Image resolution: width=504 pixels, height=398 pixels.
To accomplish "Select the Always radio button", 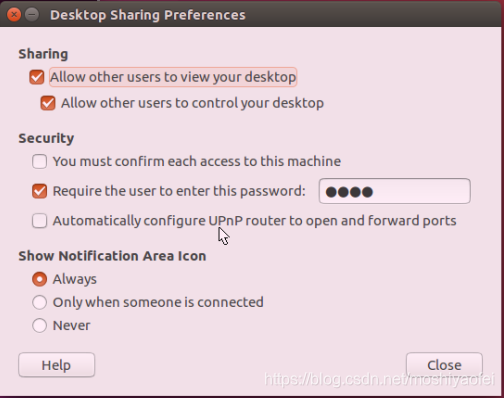I will (x=39, y=279).
